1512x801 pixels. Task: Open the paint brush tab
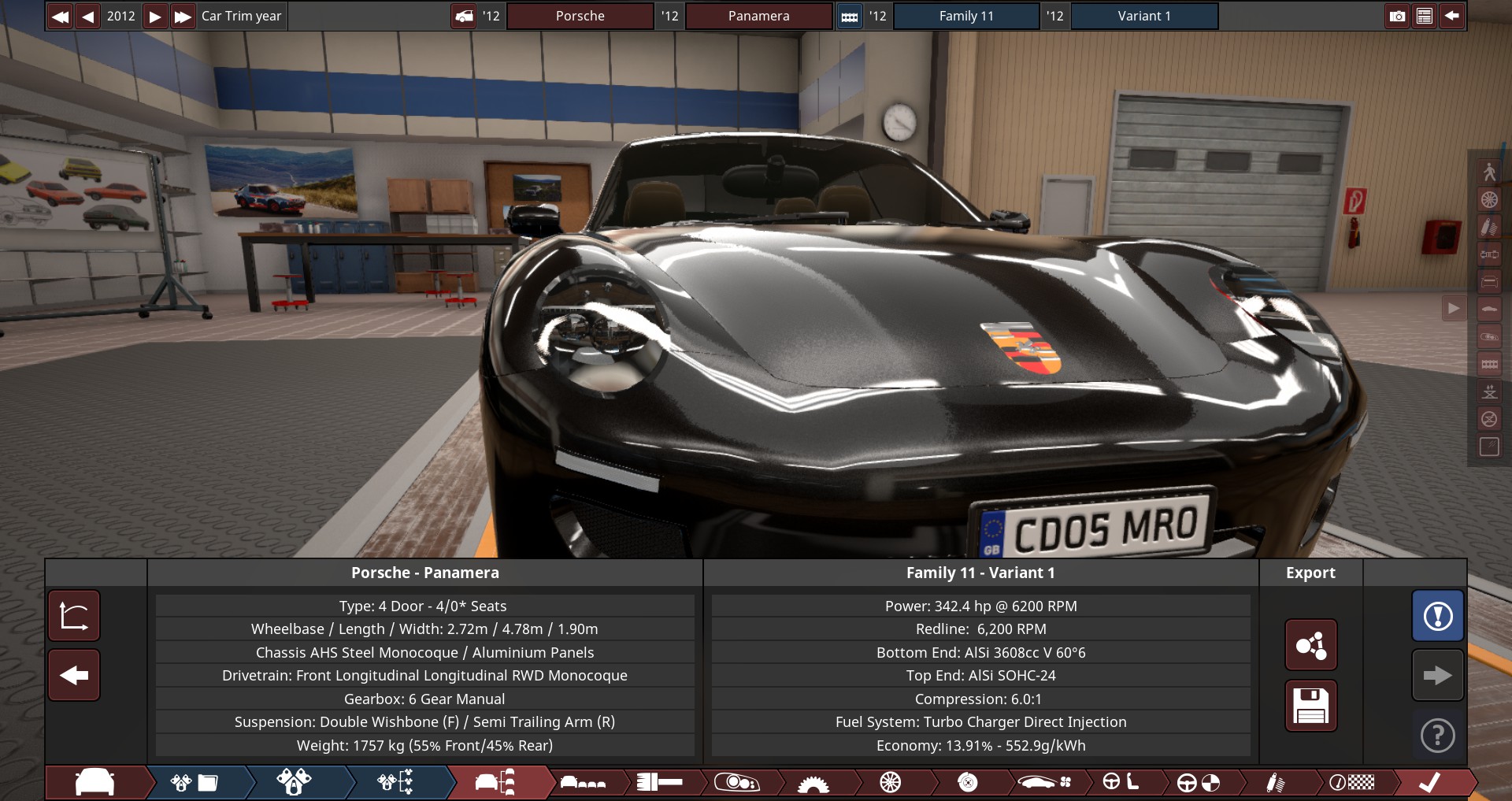pyautogui.click(x=660, y=782)
